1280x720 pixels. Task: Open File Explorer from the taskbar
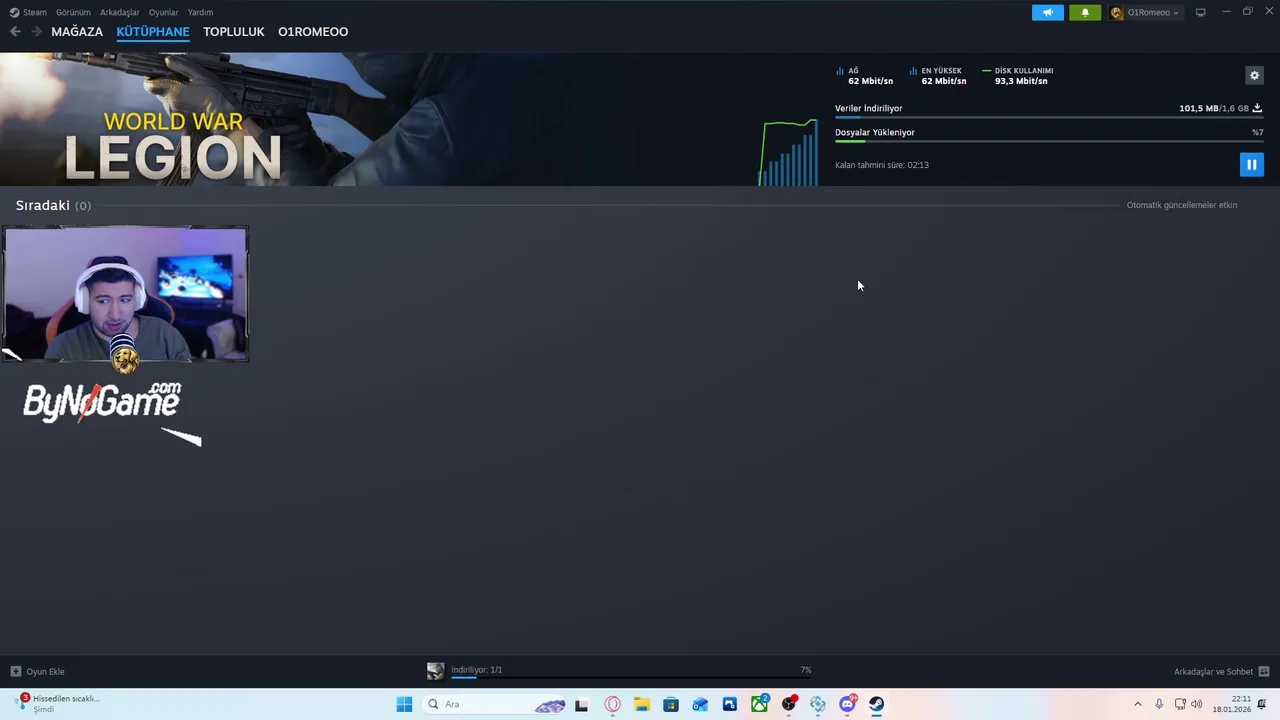[x=642, y=704]
